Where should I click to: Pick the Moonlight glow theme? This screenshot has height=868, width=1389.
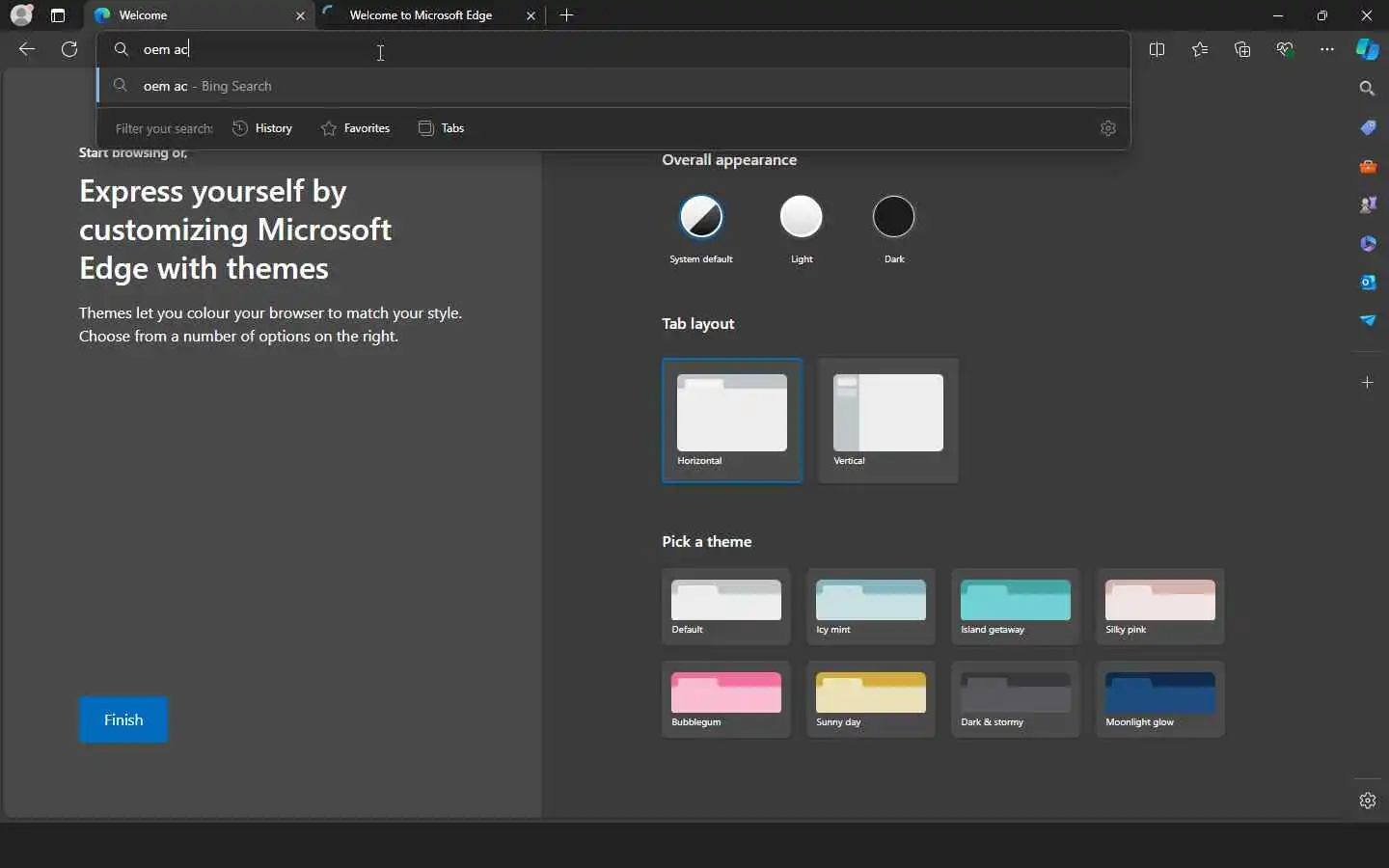coord(1160,699)
